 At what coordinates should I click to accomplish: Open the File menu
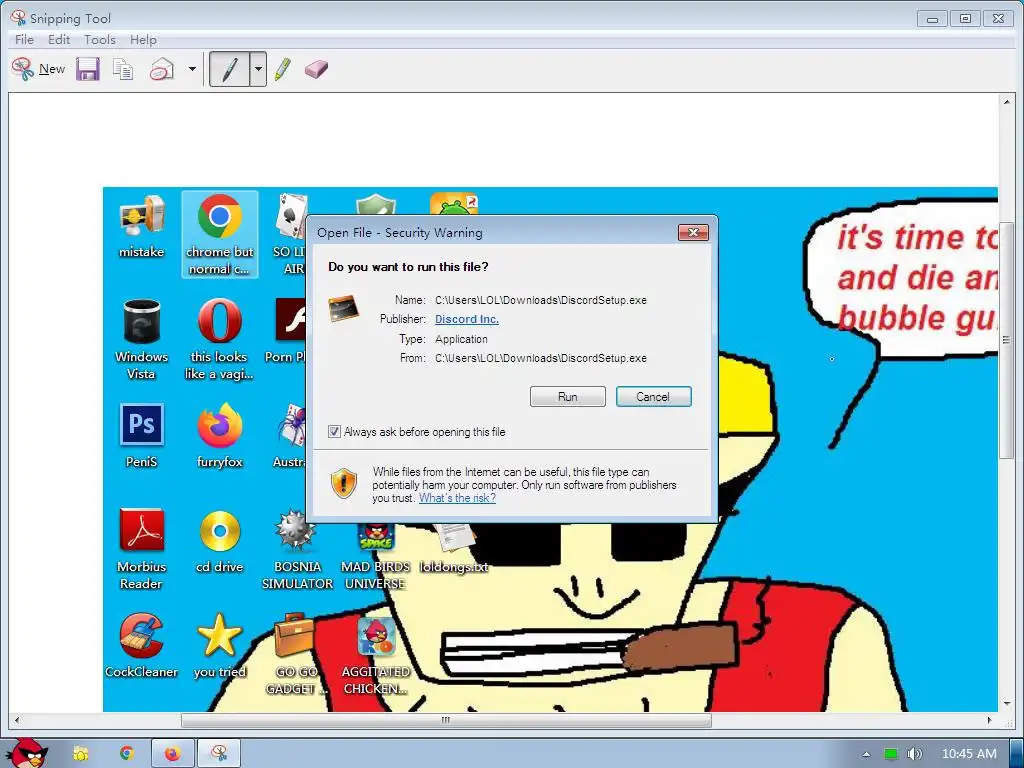tap(24, 39)
